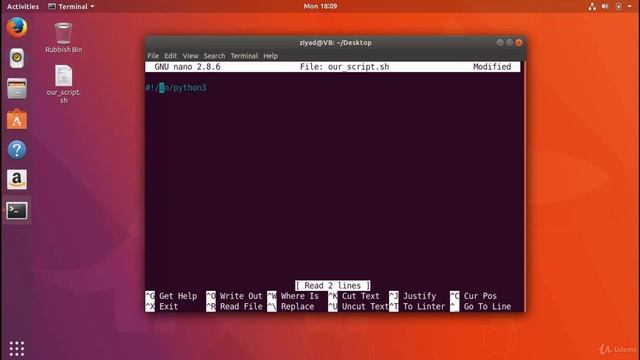Open the Edit menu in terminal
Viewport: 640px width, 360px height.
(x=171, y=56)
